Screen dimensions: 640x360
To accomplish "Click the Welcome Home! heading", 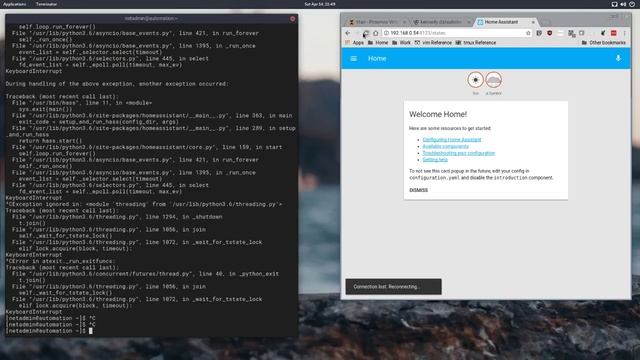I will pyautogui.click(x=438, y=114).
